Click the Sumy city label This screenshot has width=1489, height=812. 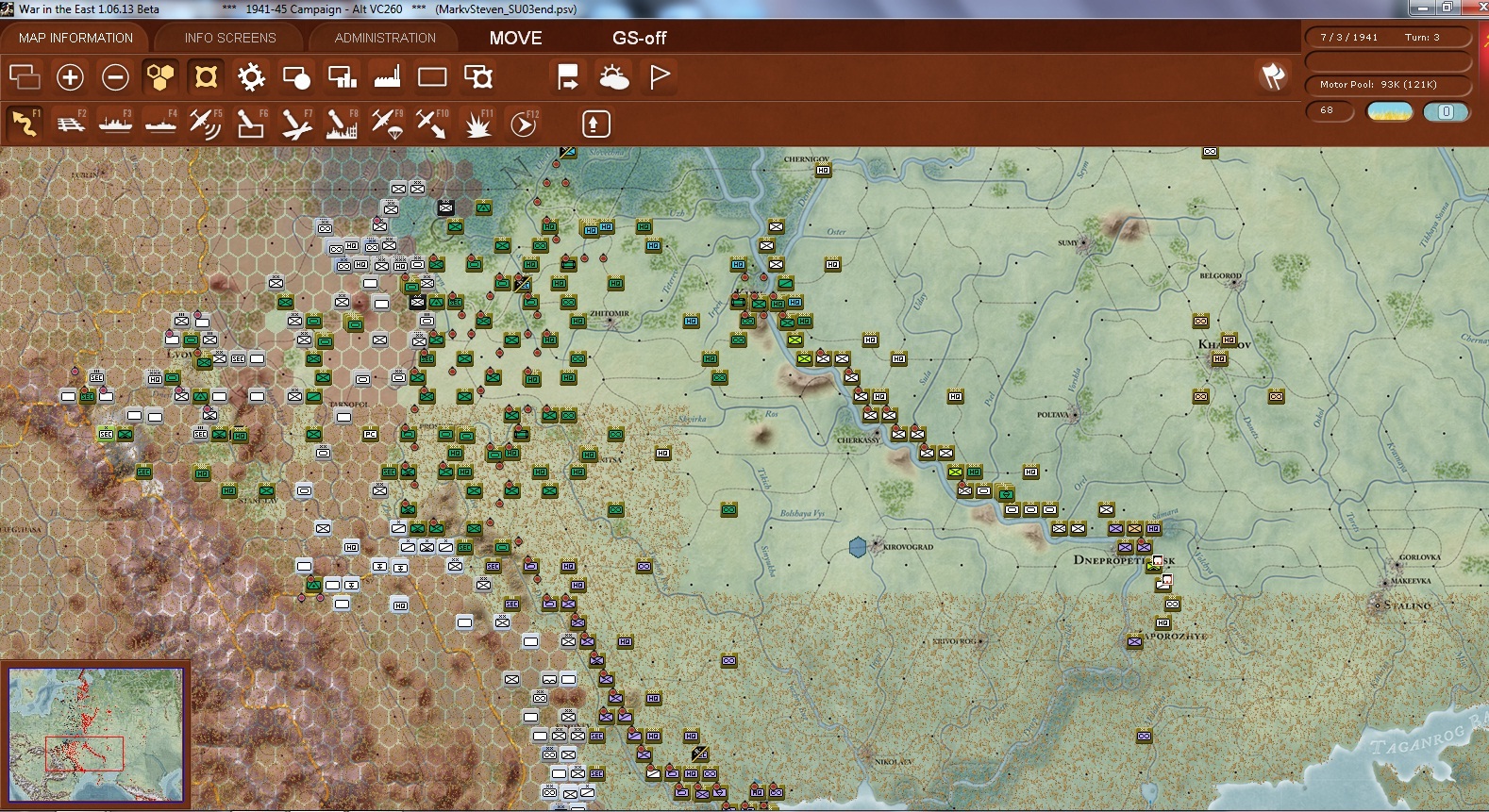[x=1068, y=242]
